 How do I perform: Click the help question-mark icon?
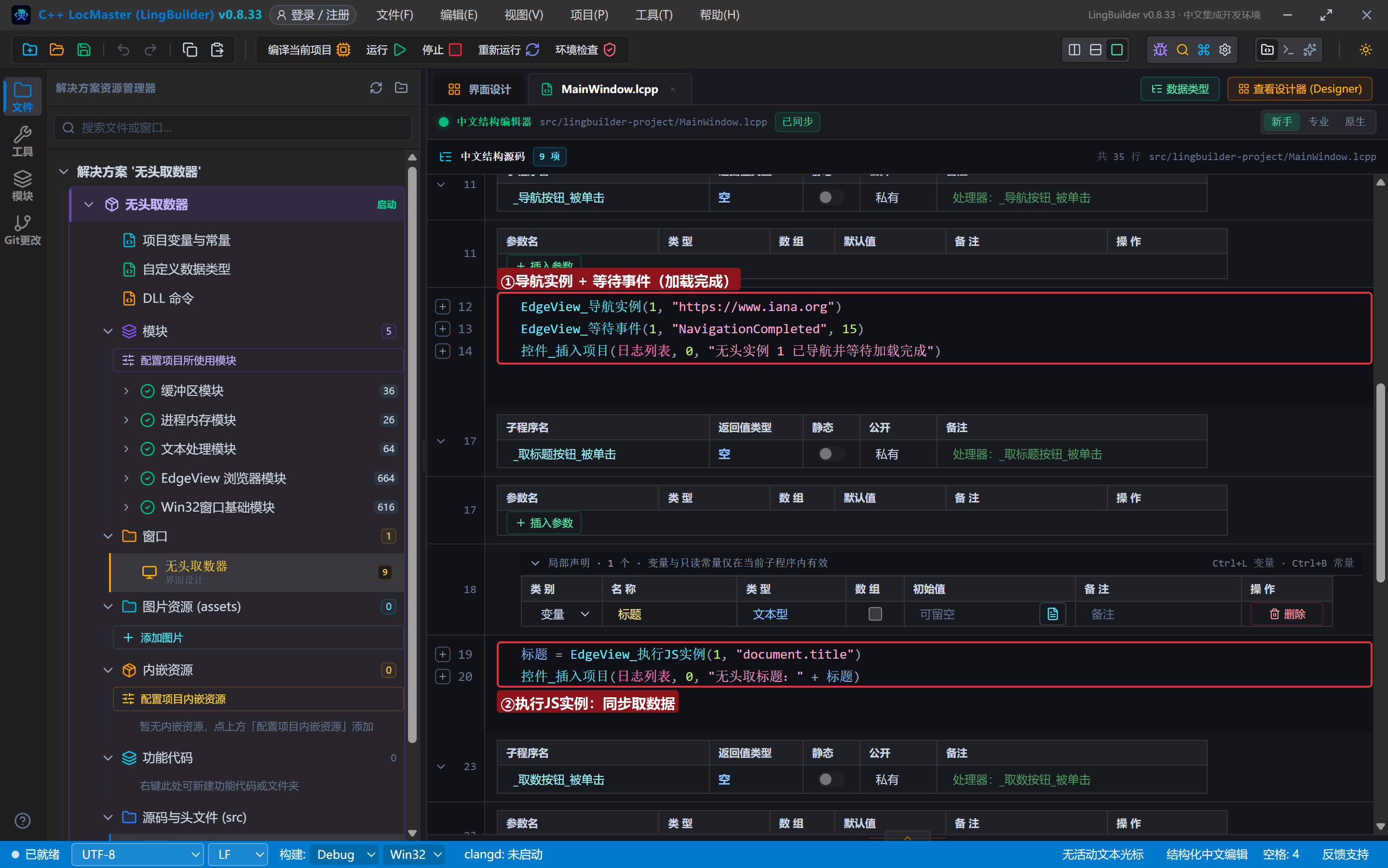pyautogui.click(x=22, y=820)
